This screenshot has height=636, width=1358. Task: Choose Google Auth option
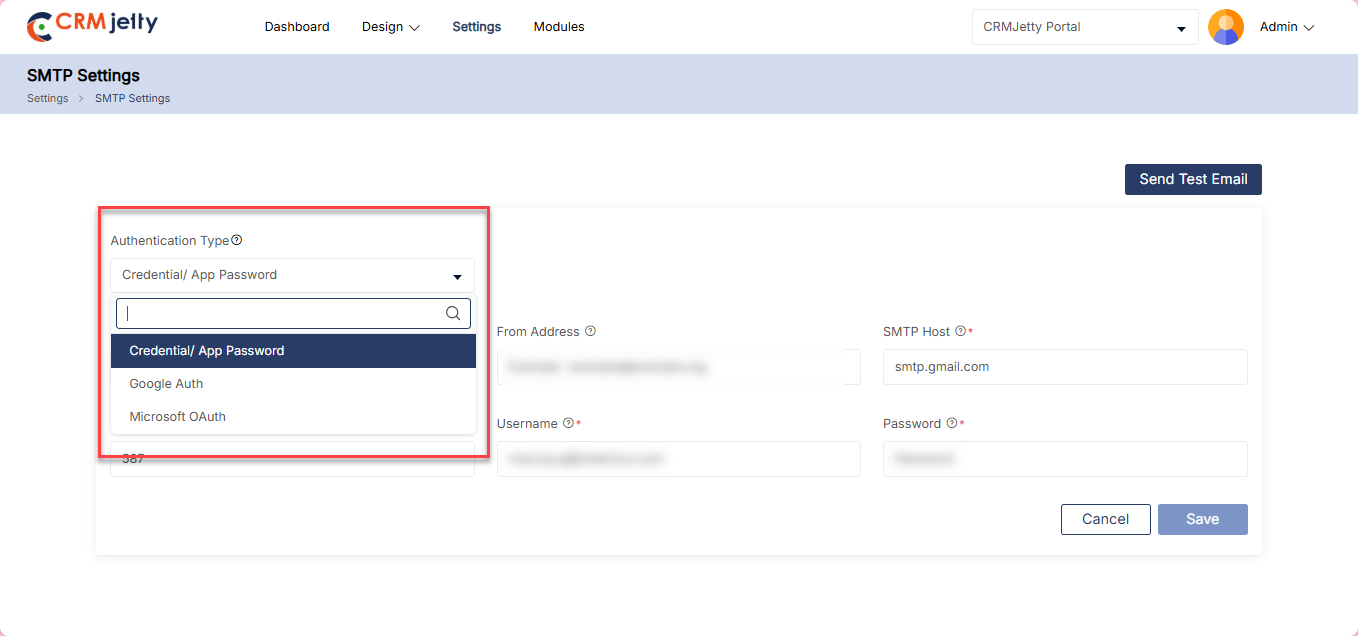coord(166,384)
